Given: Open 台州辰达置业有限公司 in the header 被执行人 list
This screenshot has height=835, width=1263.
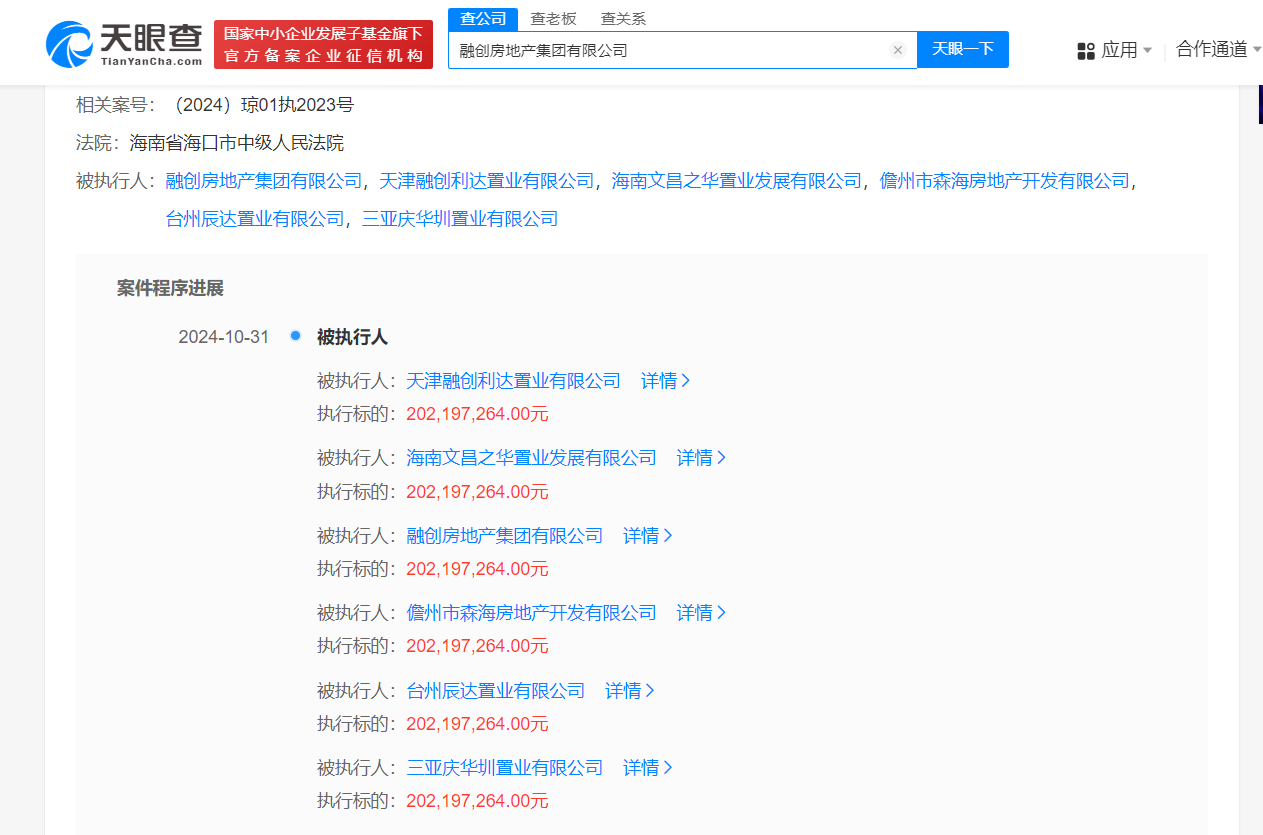Looking at the screenshot, I should tap(255, 218).
